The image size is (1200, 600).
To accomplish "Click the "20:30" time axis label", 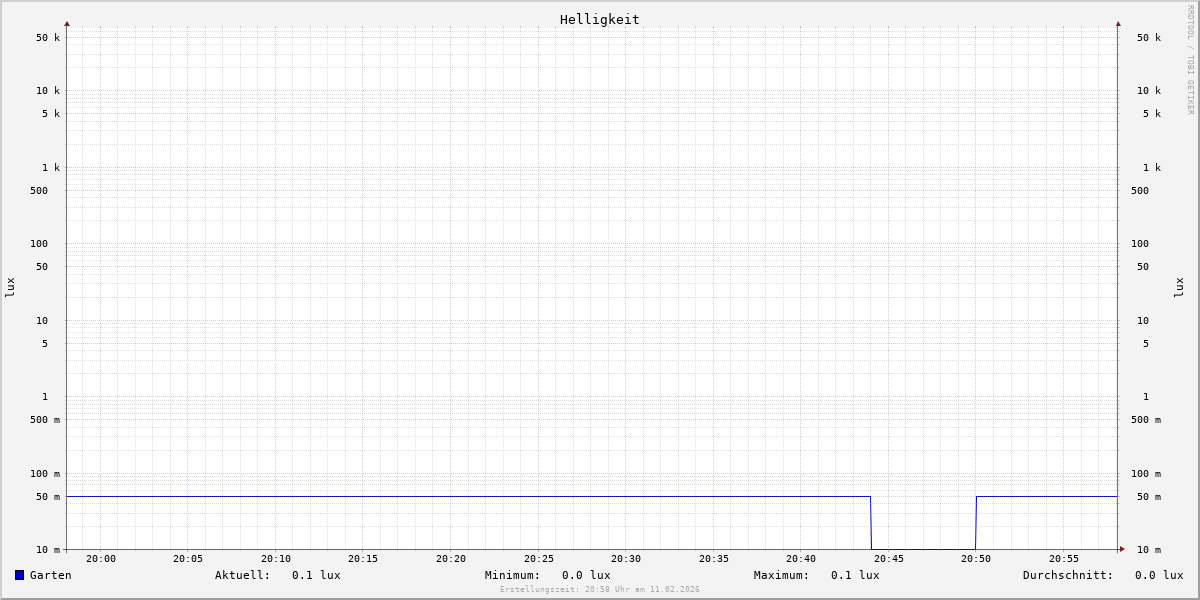I will [626, 559].
